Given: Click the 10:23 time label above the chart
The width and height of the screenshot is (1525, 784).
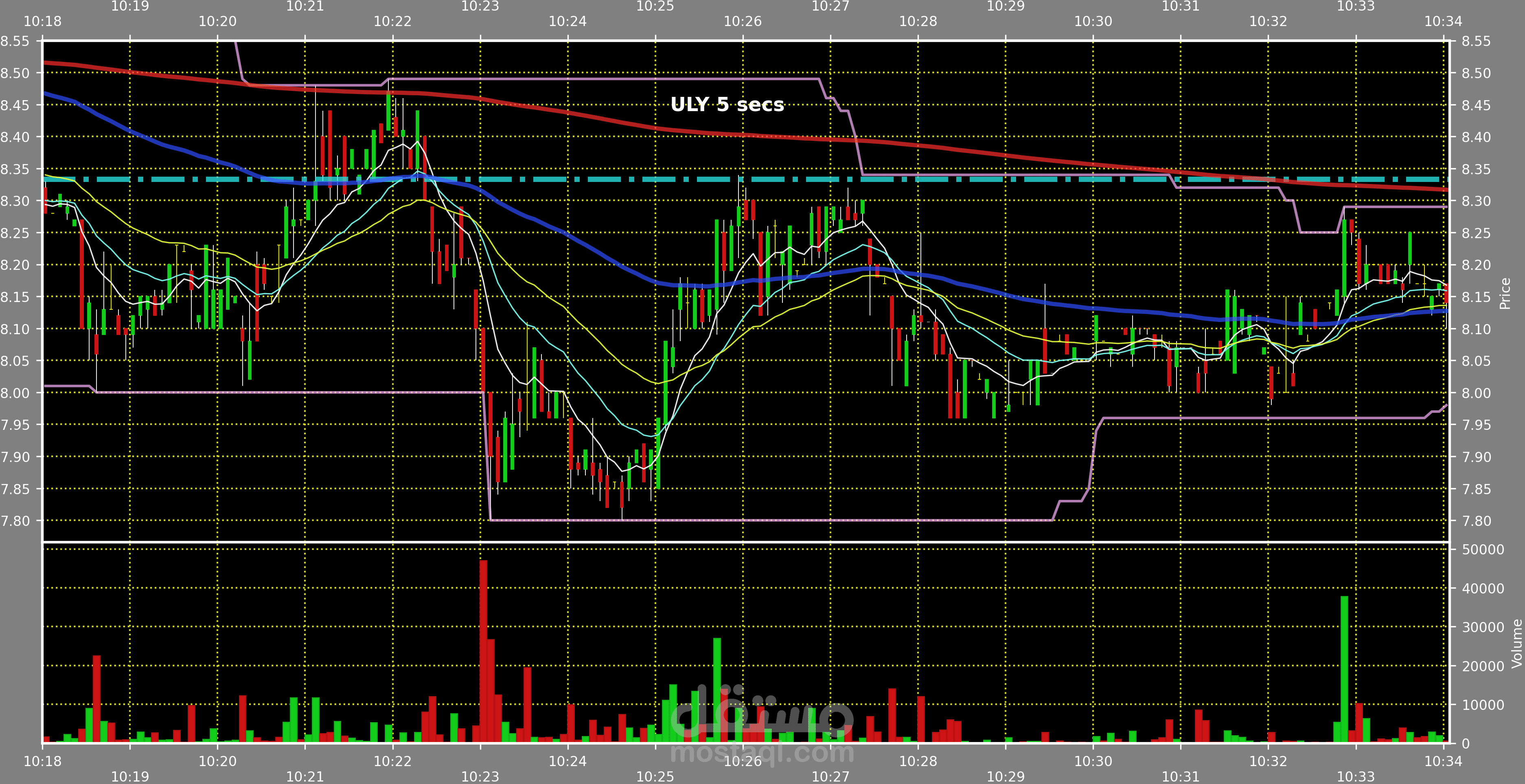Looking at the screenshot, I should pyautogui.click(x=480, y=7).
